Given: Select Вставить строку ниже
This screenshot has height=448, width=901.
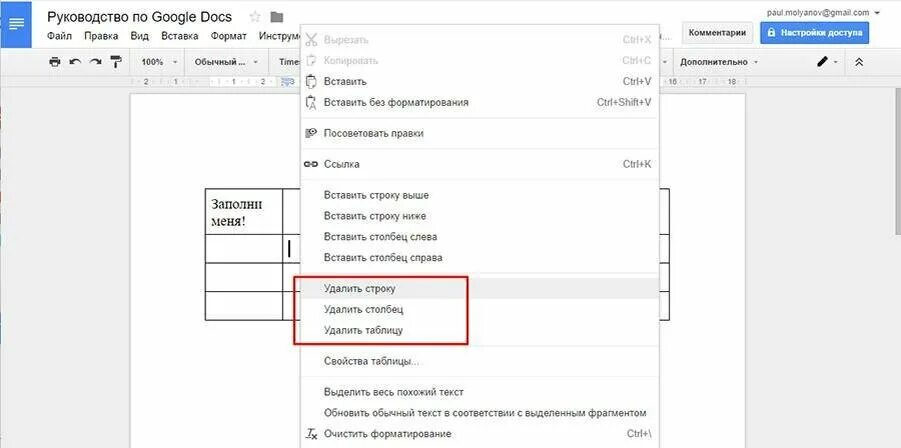Looking at the screenshot, I should [x=479, y=216].
